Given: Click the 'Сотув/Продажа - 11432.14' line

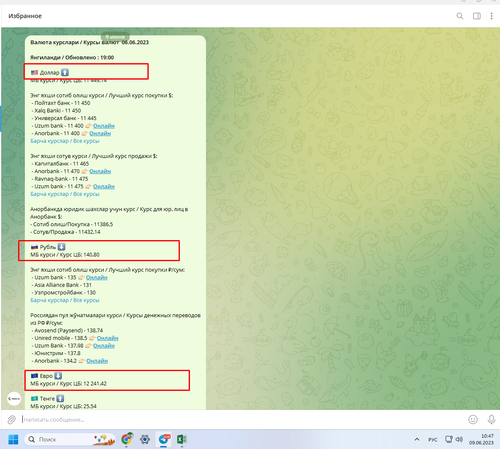Looking at the screenshot, I should 66,232.
